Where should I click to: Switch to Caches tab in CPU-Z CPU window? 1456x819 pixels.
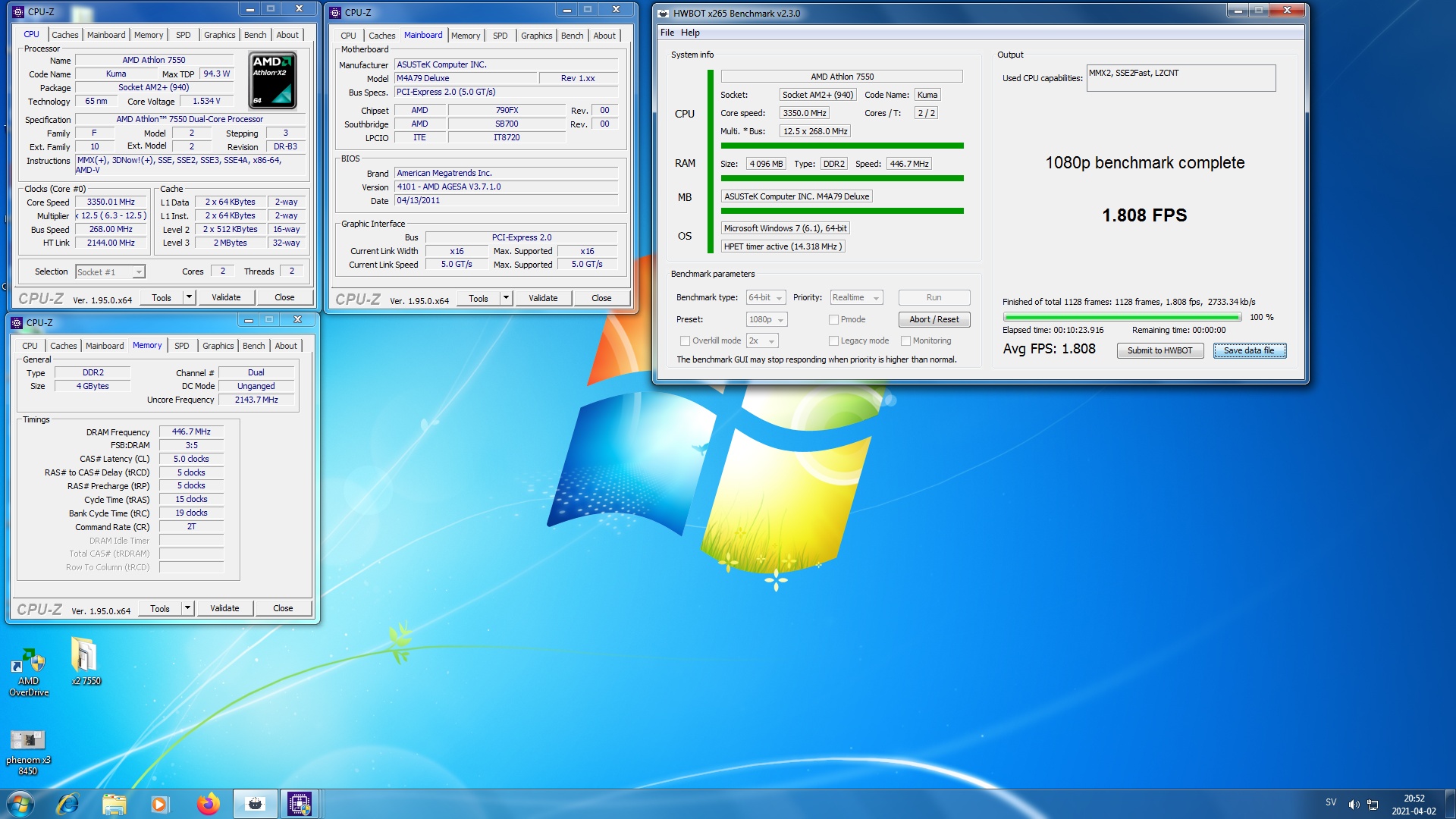click(64, 35)
